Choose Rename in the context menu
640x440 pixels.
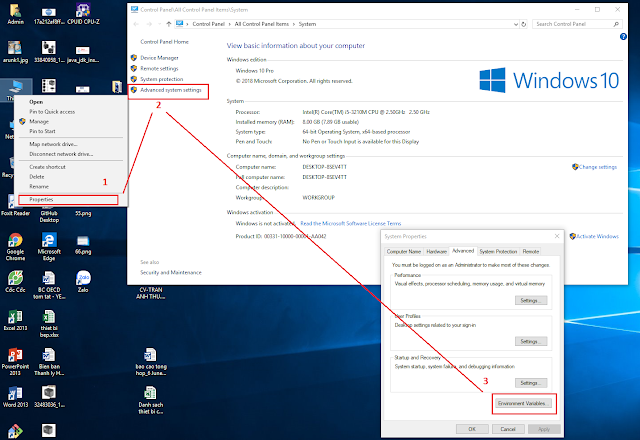(71, 187)
